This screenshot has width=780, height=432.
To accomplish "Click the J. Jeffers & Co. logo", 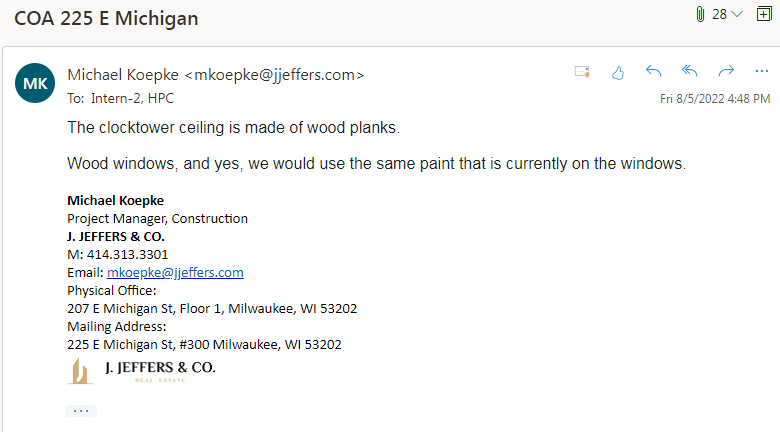I will (141, 370).
